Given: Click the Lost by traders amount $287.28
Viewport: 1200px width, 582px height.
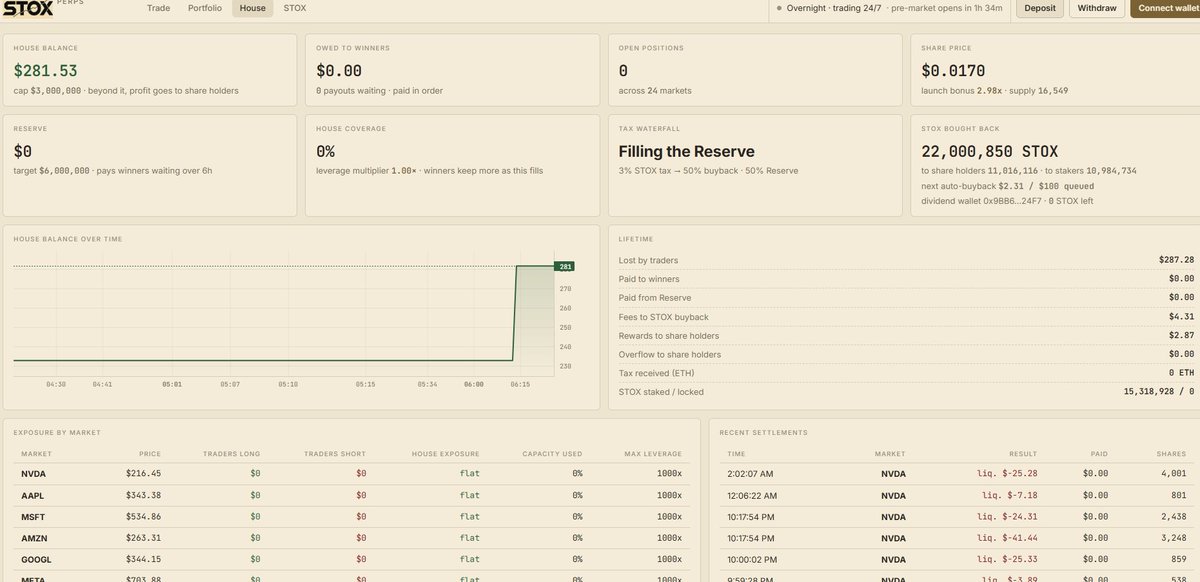Looking at the screenshot, I should point(1176,260).
